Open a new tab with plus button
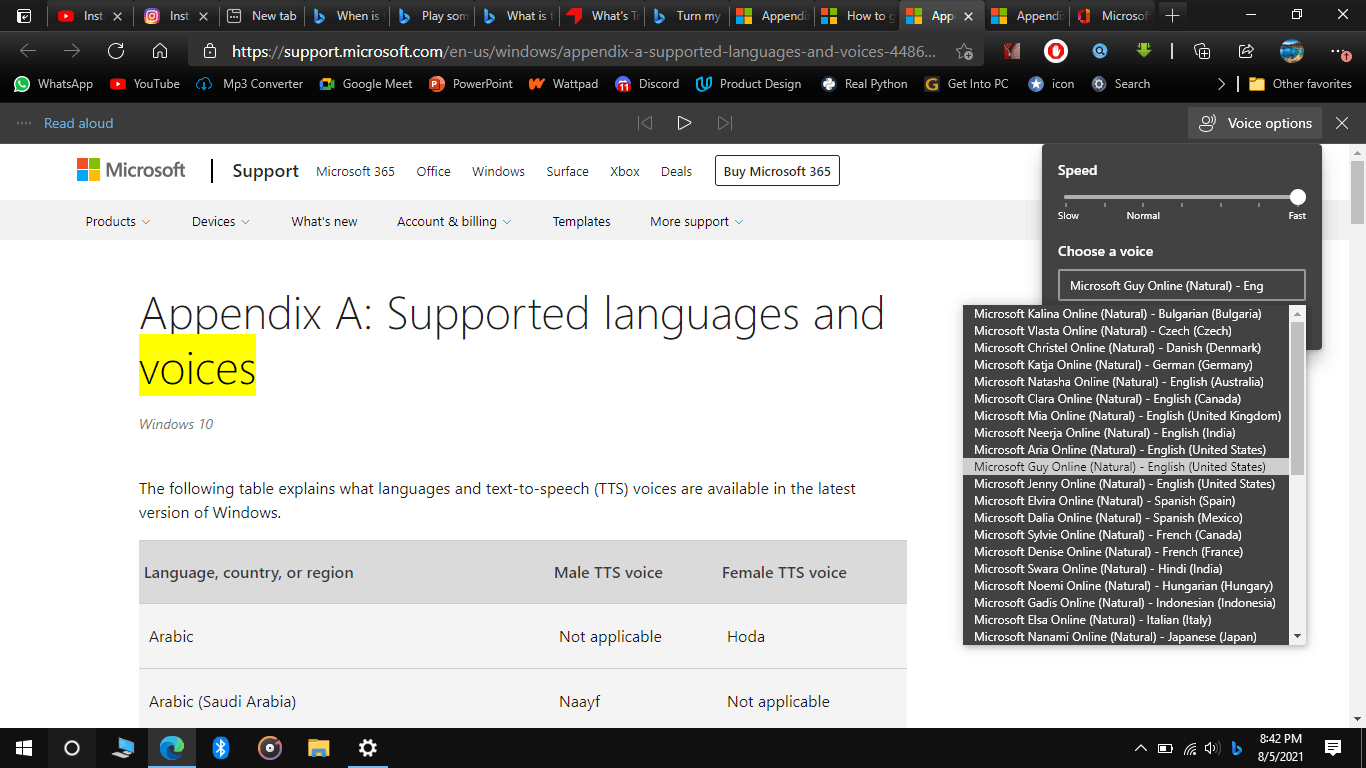Screen dimensions: 1366x768 (1173, 16)
